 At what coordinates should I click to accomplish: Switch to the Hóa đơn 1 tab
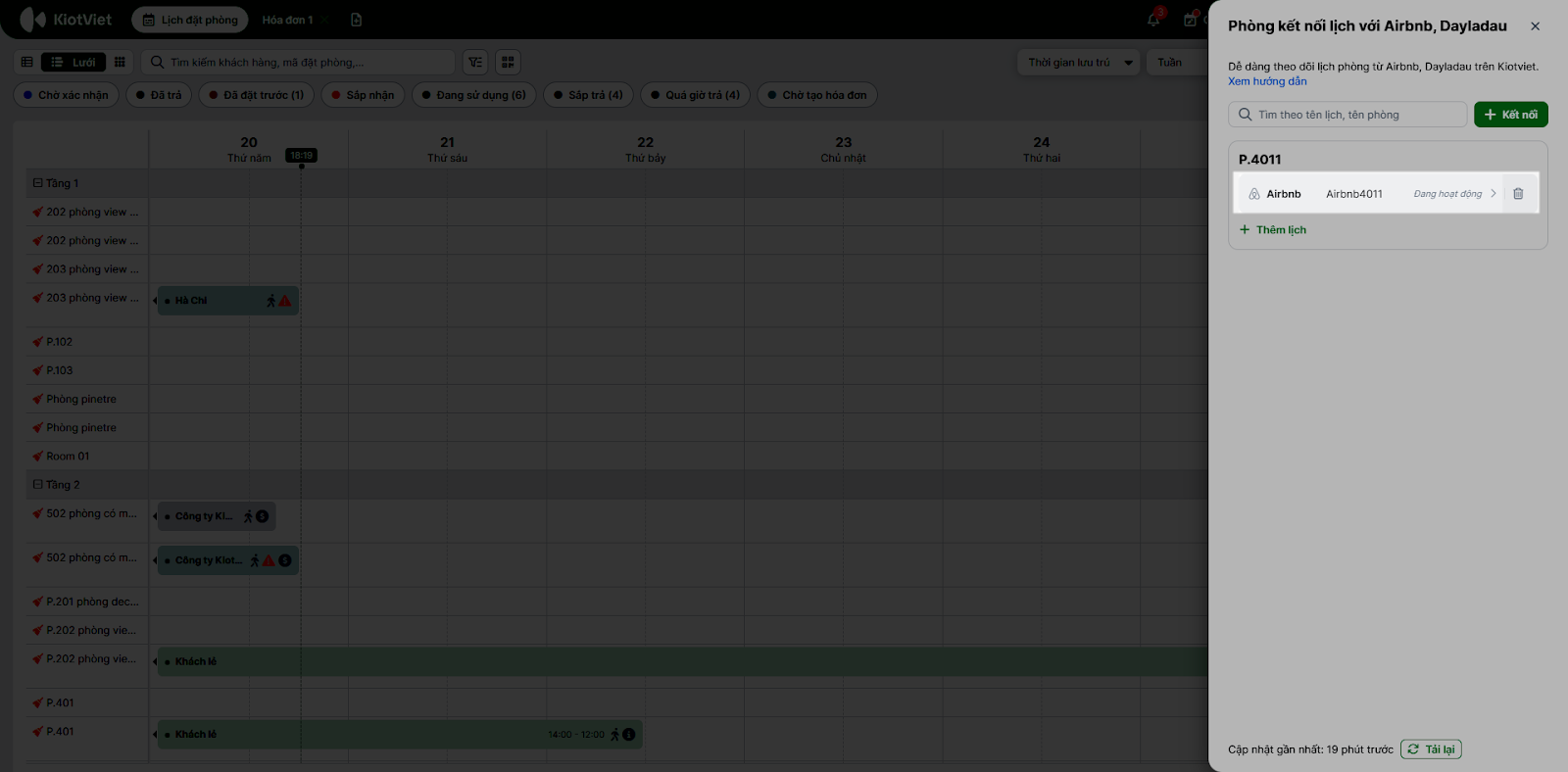pyautogui.click(x=287, y=20)
